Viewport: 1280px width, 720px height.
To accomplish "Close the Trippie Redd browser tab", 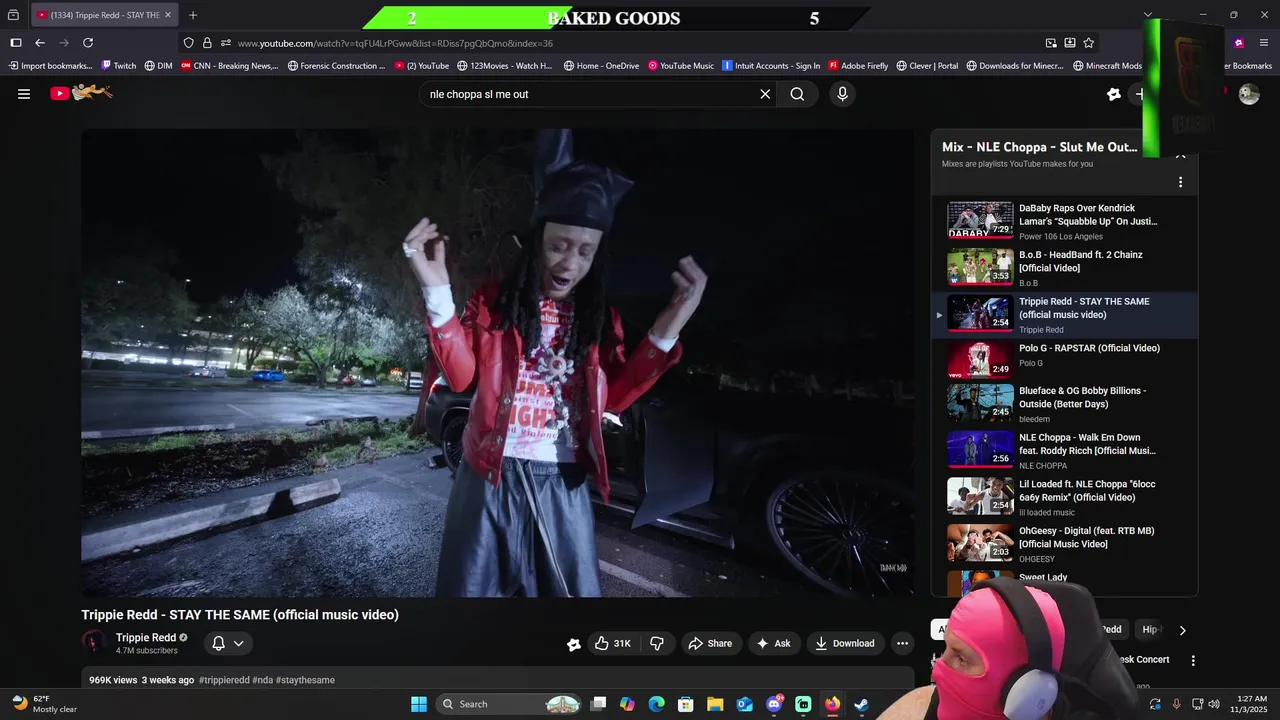I will [167, 15].
